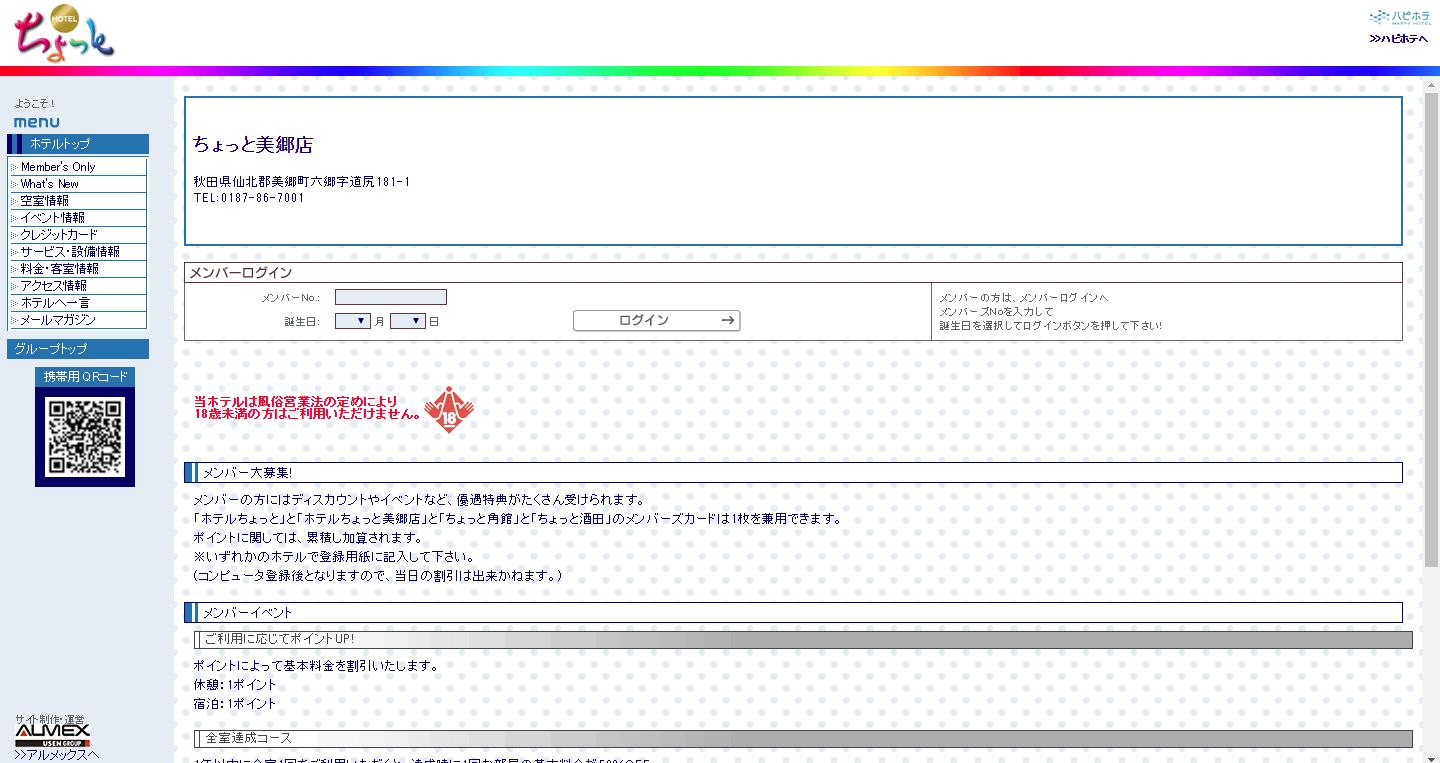1440x763 pixels.
Task: Click the red 18歳未満 warning text
Action: (x=307, y=408)
